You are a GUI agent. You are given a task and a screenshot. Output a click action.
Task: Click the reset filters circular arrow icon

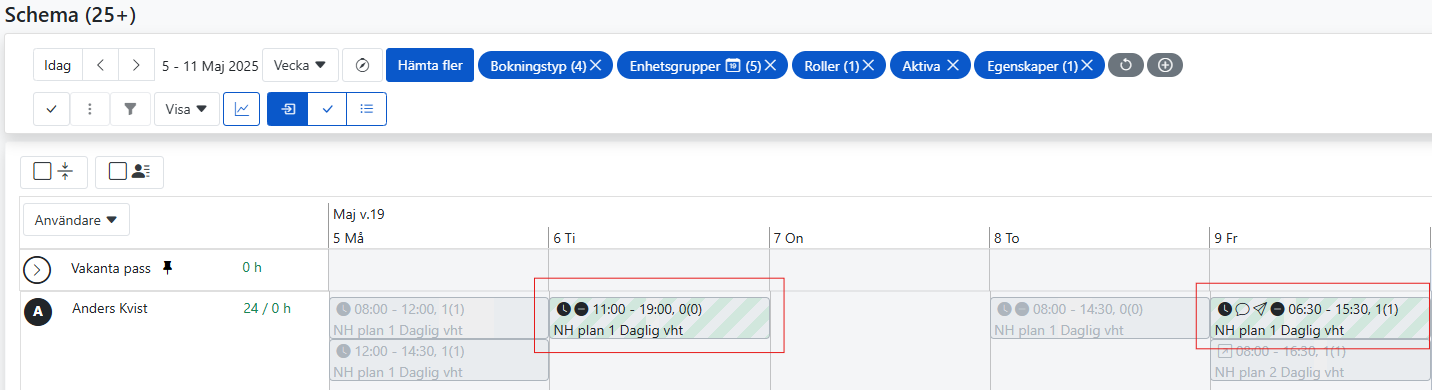point(1126,65)
